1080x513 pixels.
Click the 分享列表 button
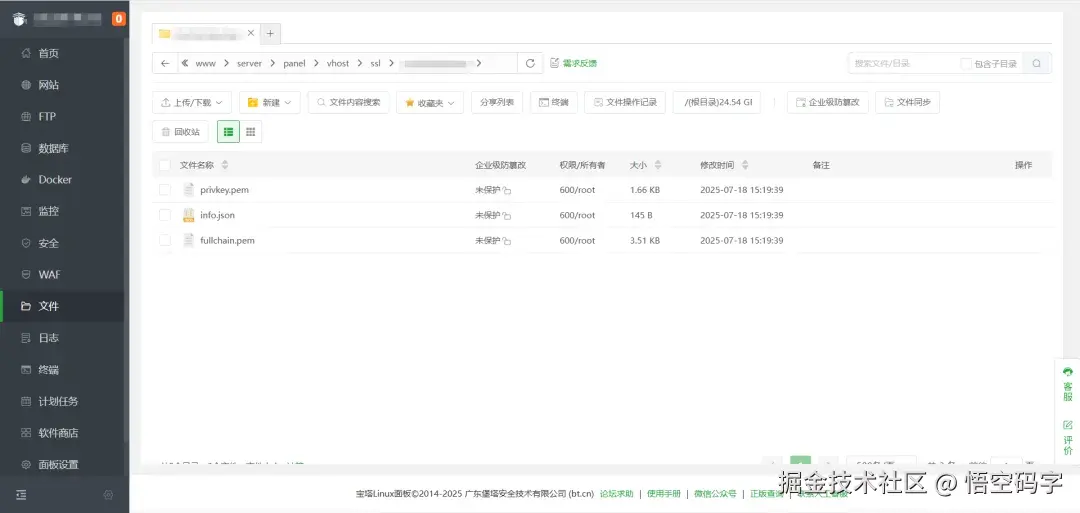(497, 103)
